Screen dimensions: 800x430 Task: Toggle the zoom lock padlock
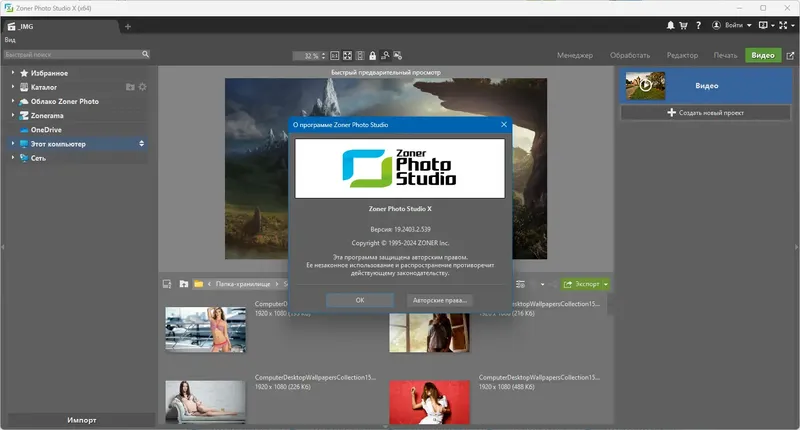pyautogui.click(x=372, y=56)
